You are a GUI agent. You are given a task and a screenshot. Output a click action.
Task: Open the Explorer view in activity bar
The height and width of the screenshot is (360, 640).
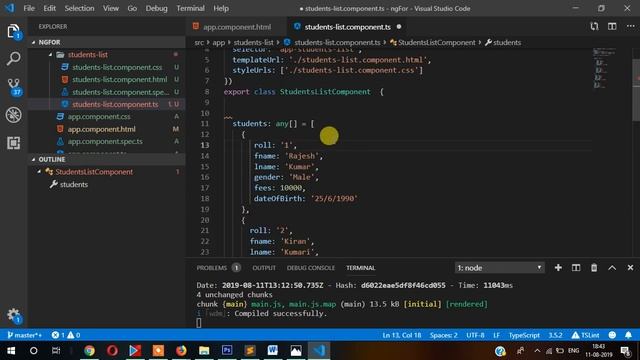[13, 31]
